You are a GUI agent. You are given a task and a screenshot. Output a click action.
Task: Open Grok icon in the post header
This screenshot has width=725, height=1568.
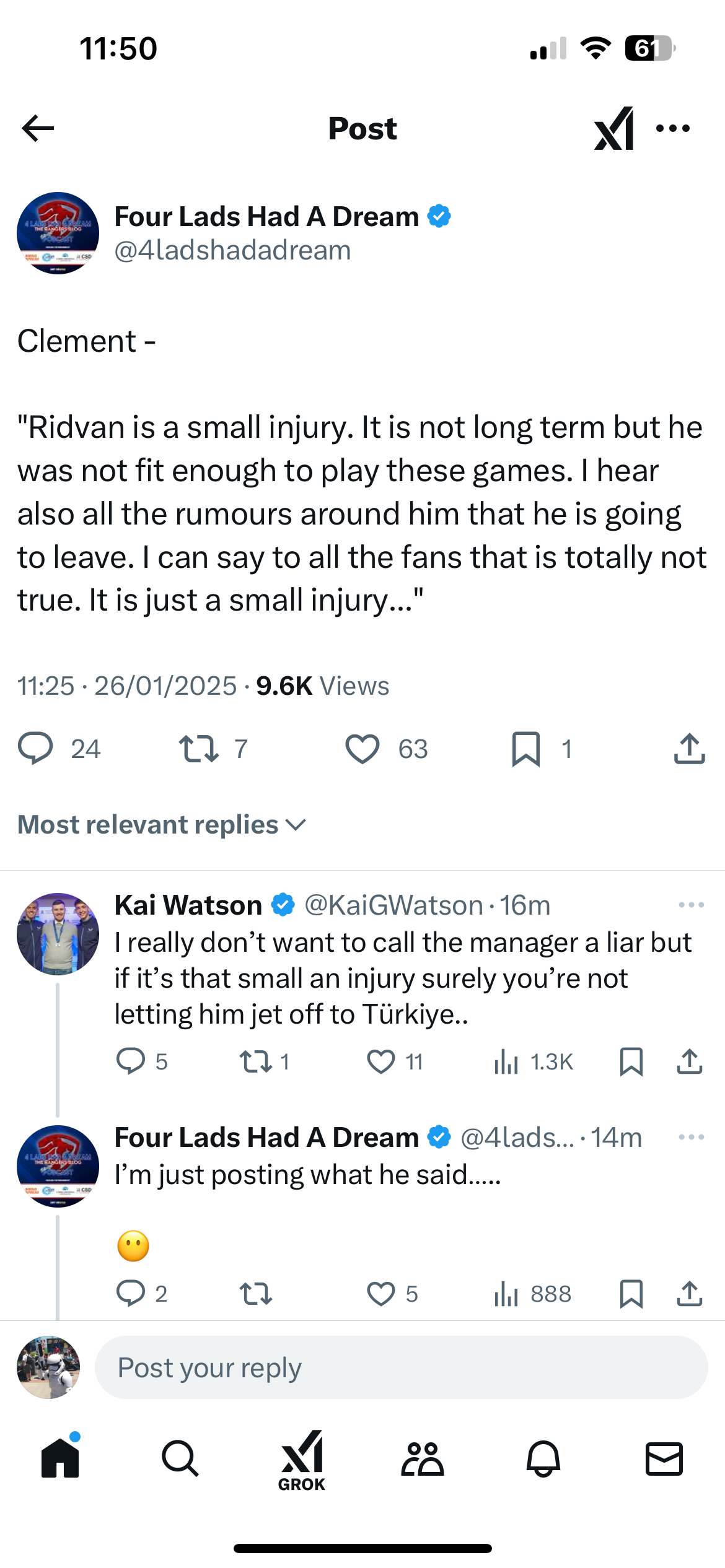pyautogui.click(x=613, y=129)
